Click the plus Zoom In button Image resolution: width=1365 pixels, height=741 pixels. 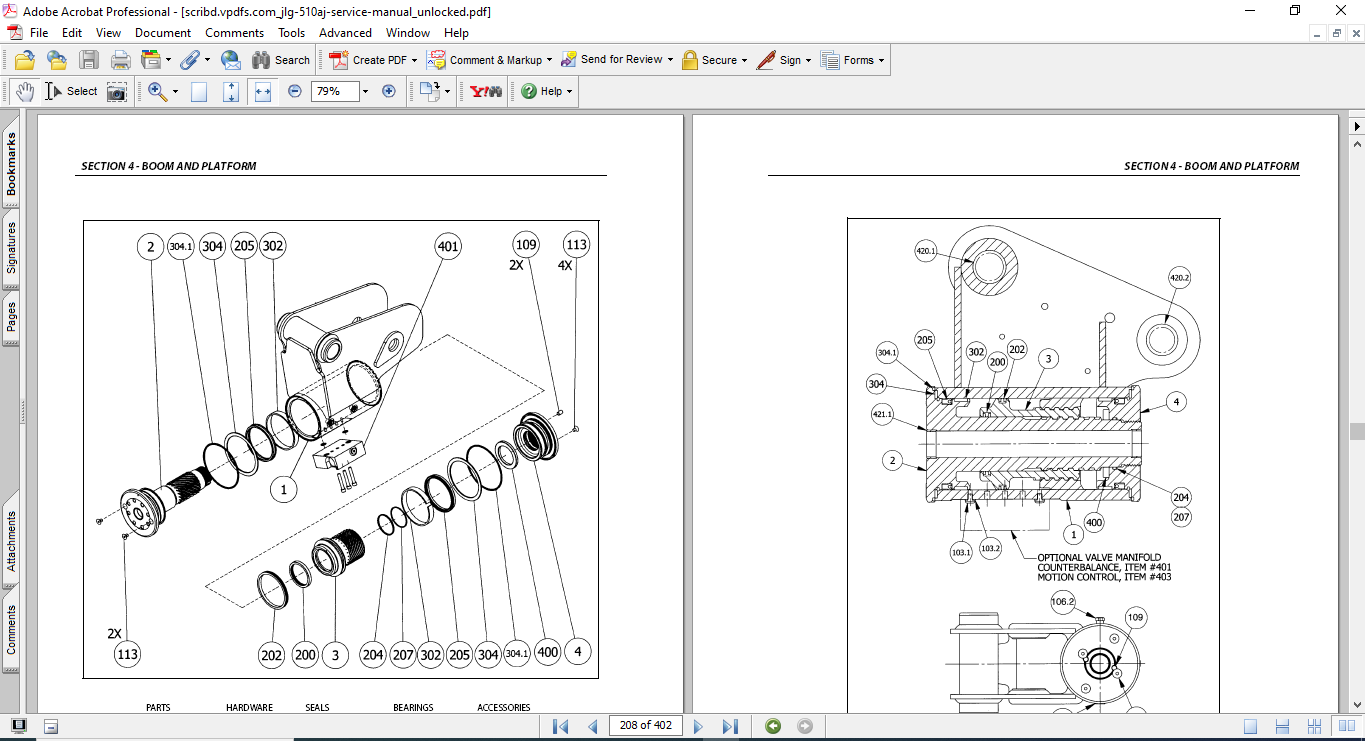389,91
